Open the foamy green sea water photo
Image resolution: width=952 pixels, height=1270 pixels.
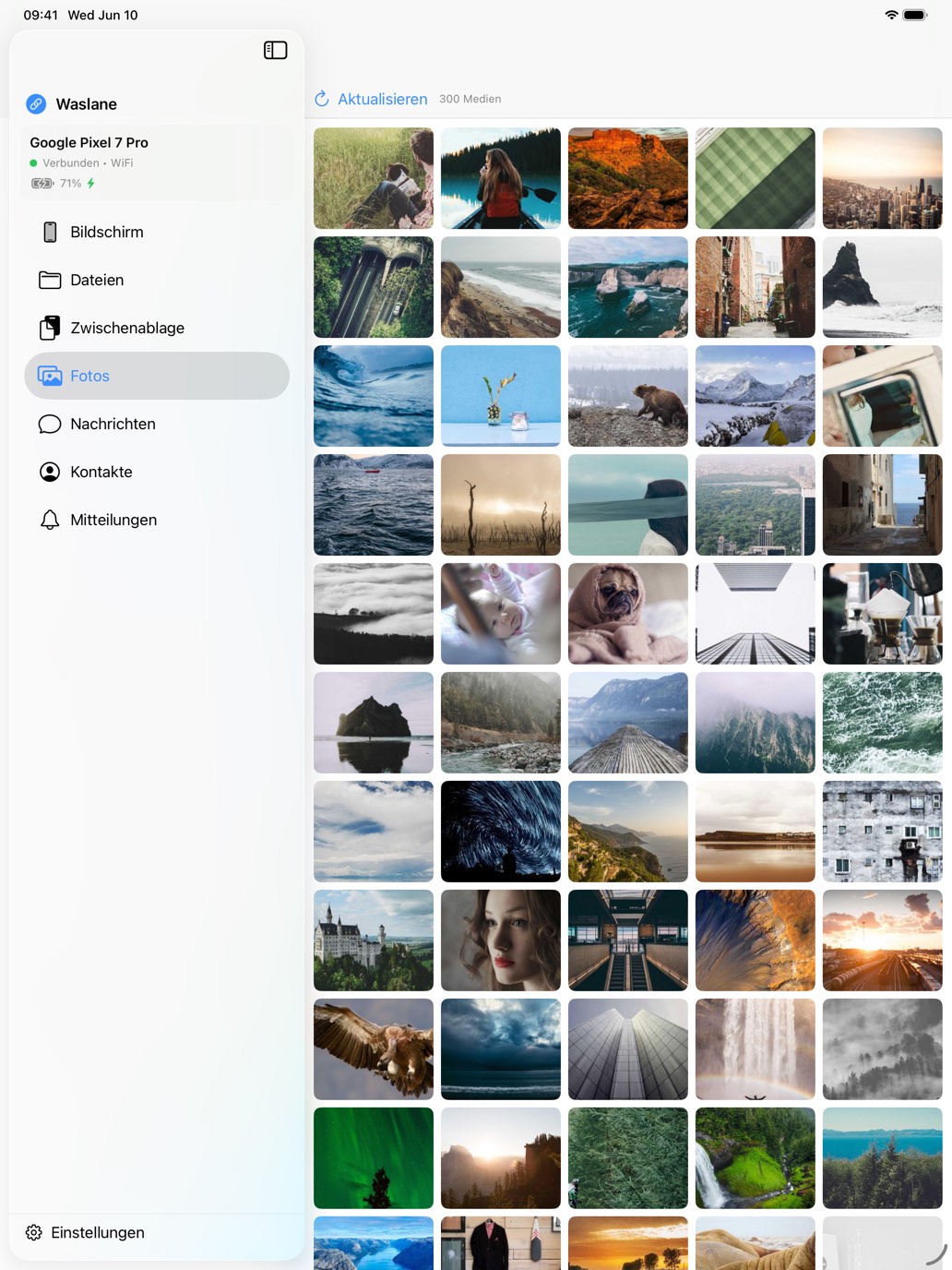(883, 723)
